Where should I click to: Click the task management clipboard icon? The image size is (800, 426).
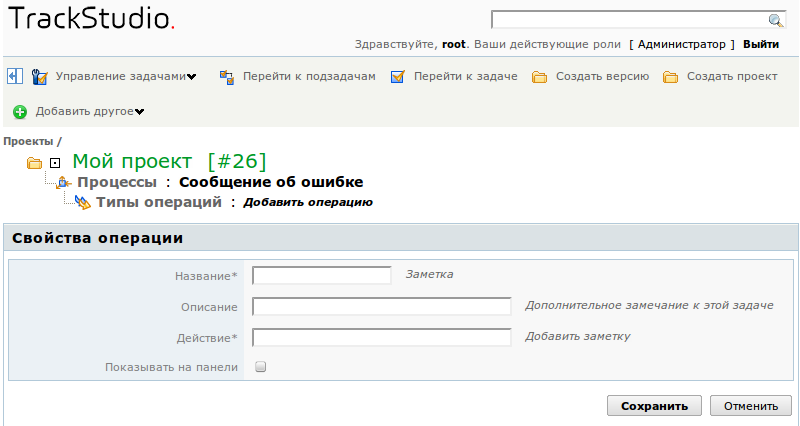[40, 77]
